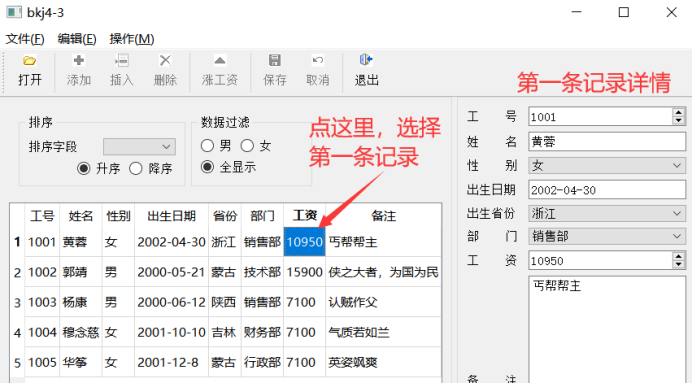This screenshot has width=693, height=384.
Task: Click the cell 财务部
Action: (x=262, y=332)
